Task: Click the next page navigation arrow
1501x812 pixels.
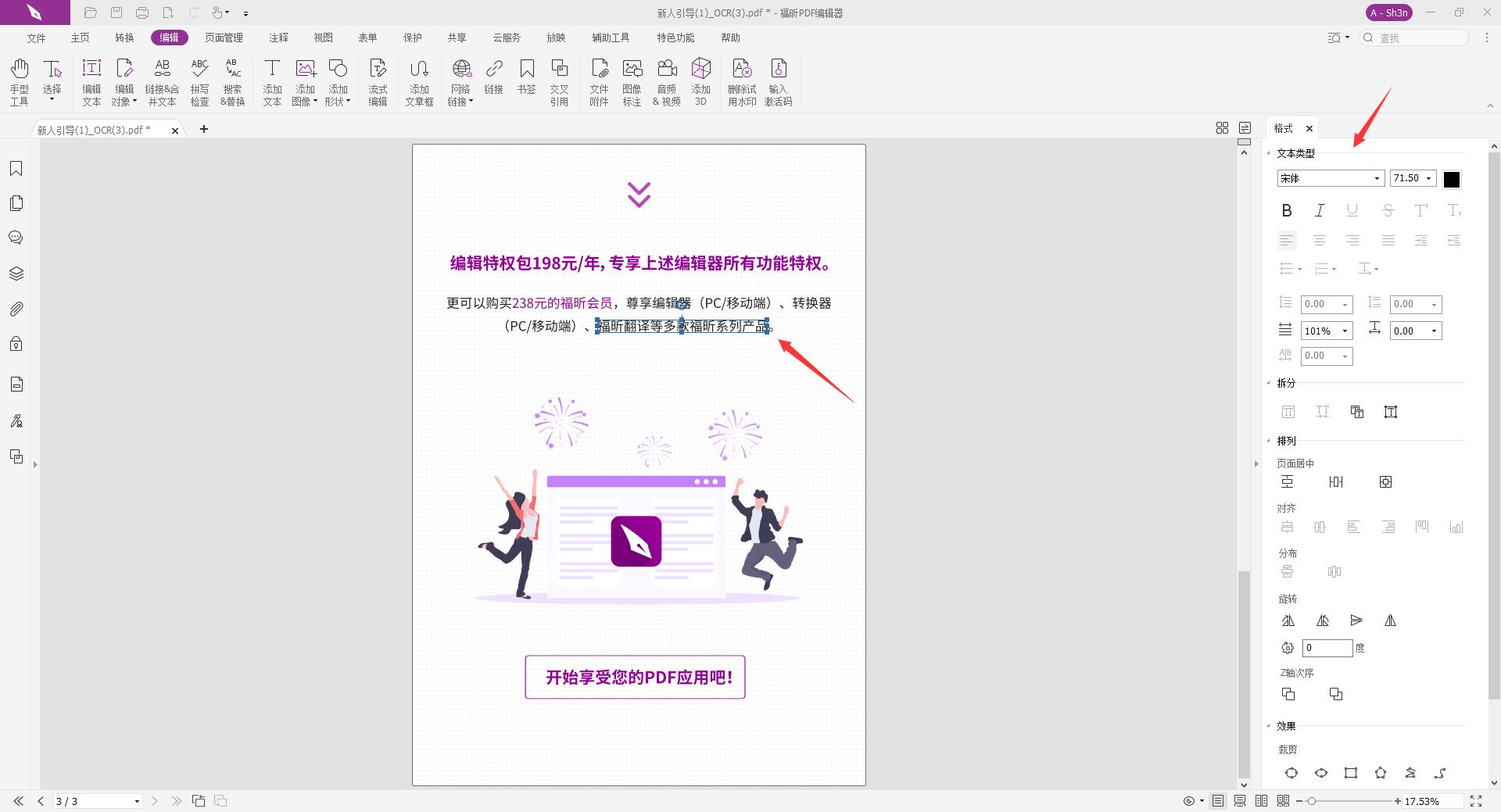Action: point(155,801)
